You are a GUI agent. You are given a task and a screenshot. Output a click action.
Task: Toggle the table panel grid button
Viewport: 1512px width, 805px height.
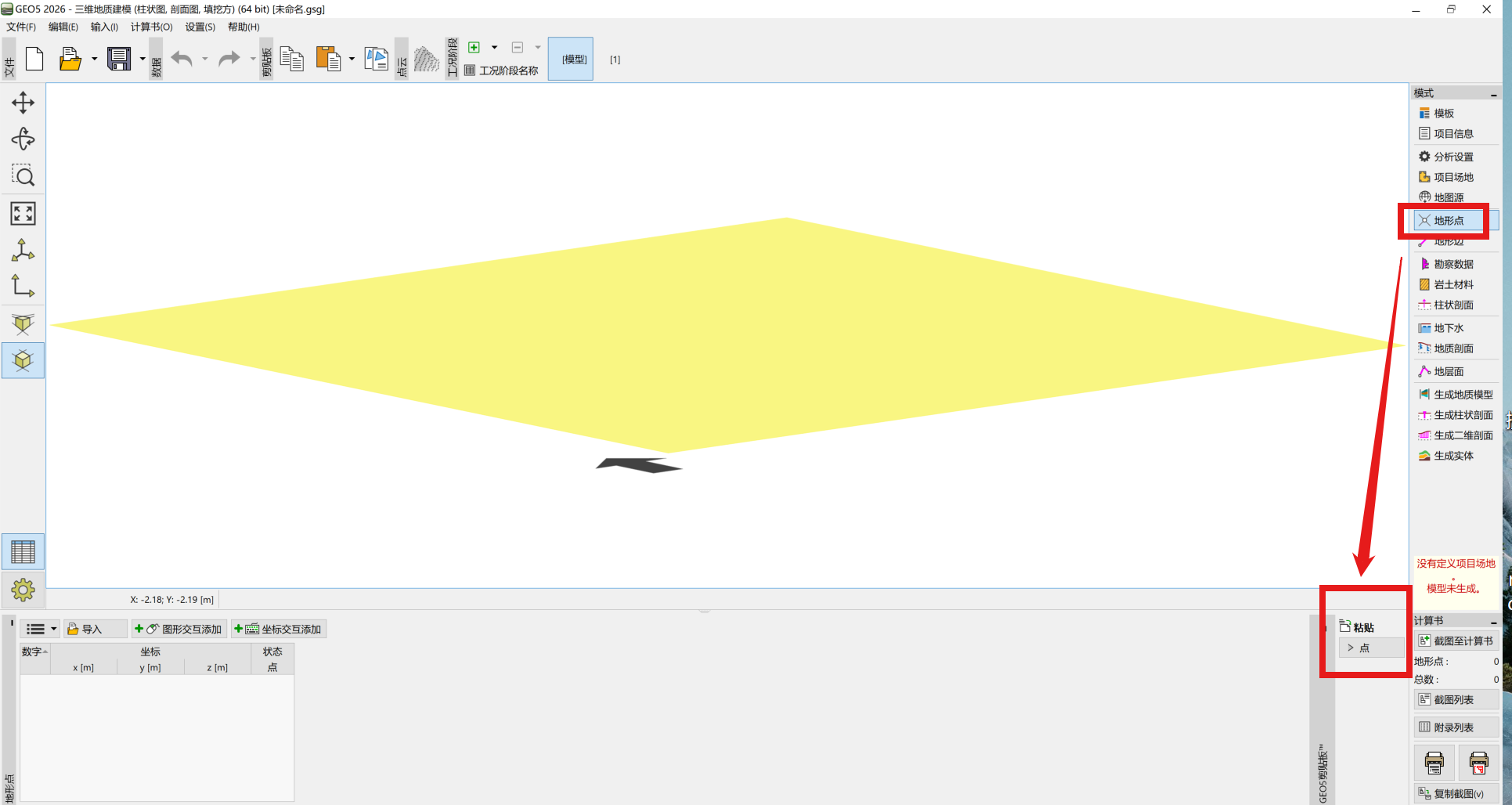[23, 552]
